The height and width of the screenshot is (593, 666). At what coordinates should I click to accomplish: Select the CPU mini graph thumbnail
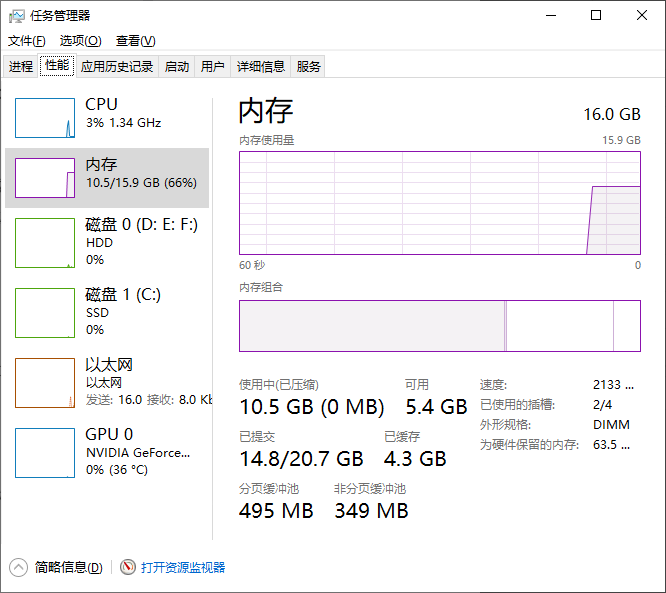pyautogui.click(x=45, y=118)
